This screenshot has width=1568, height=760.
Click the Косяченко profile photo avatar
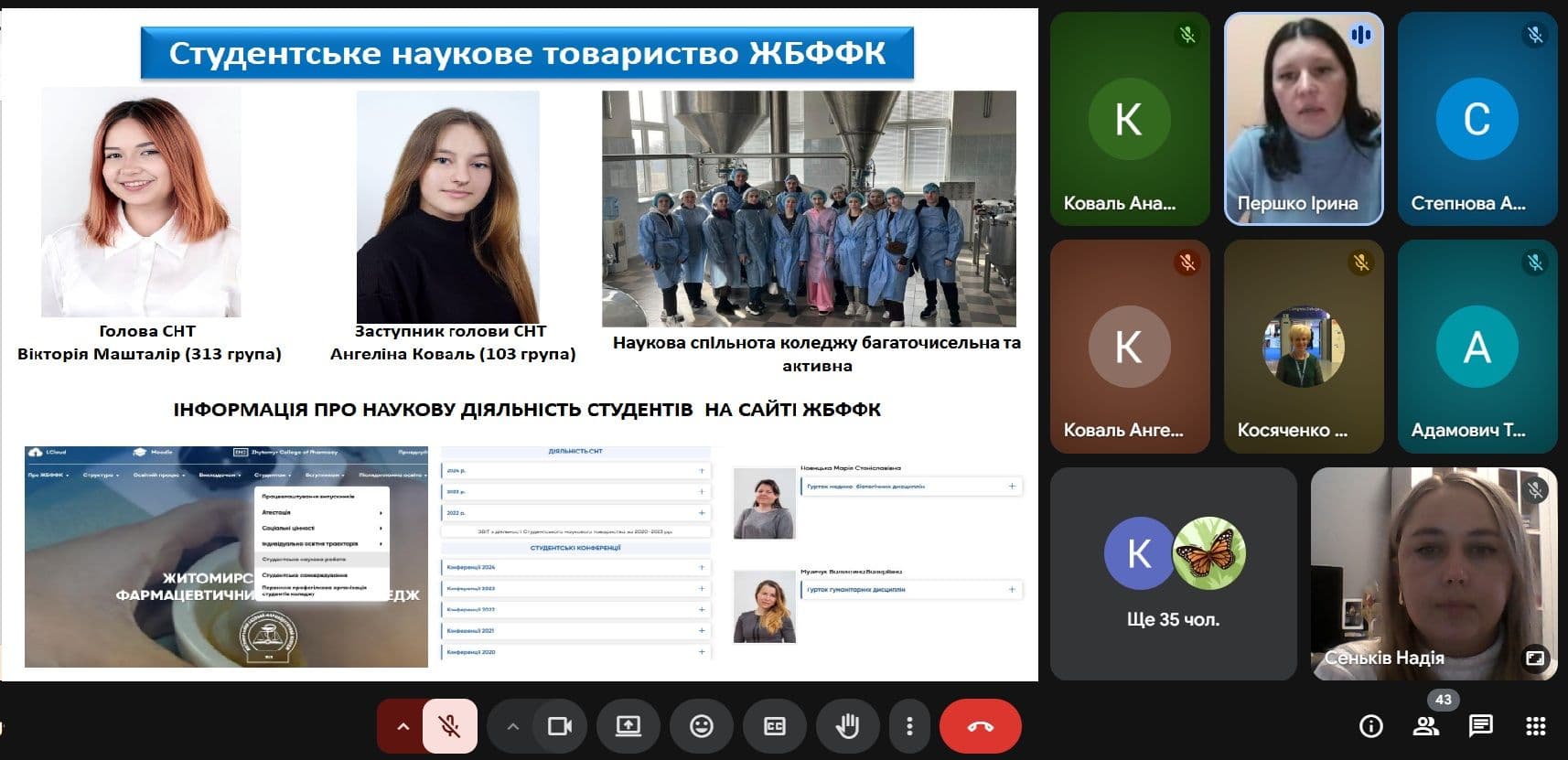click(x=1304, y=347)
